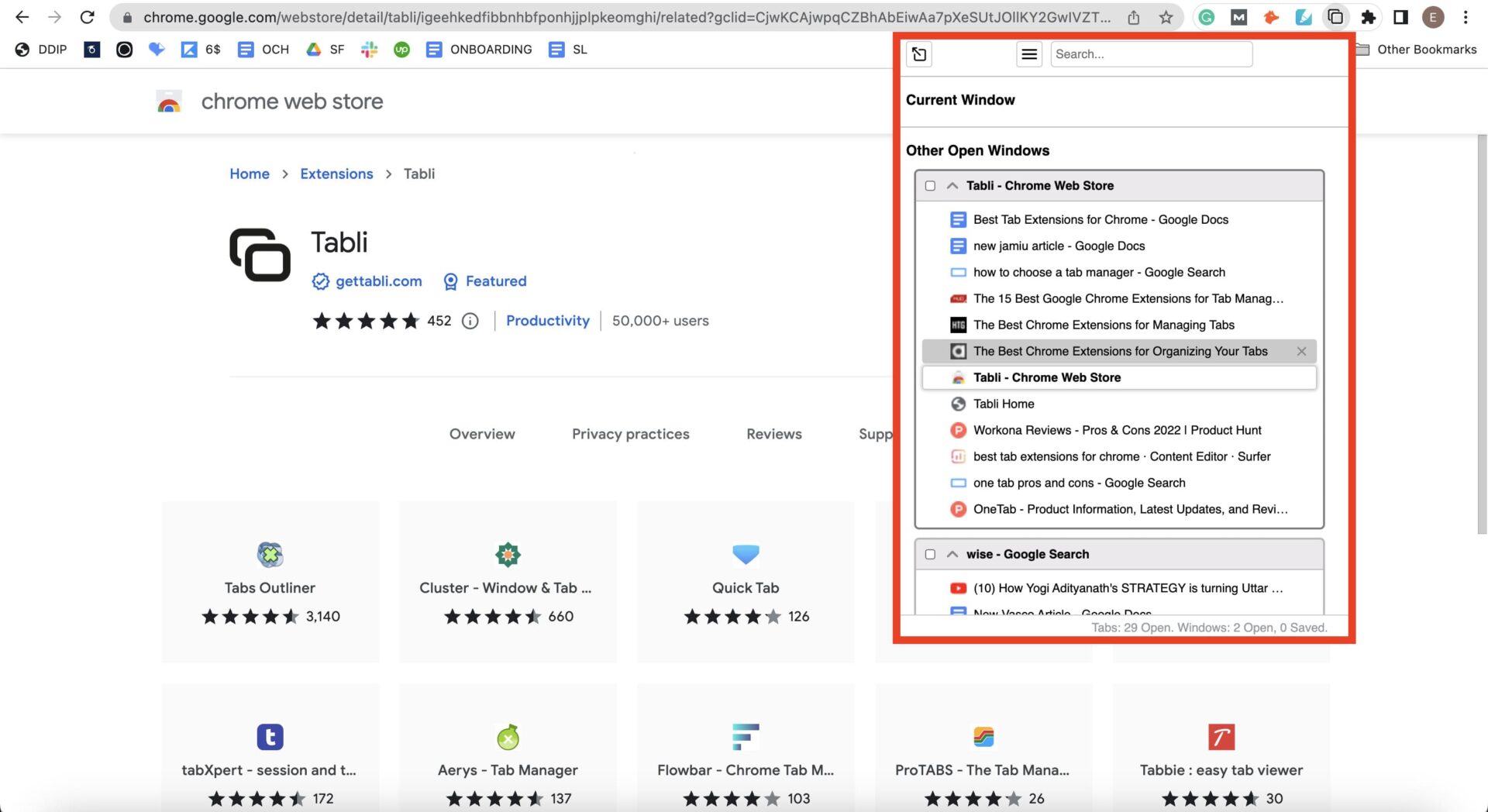
Task: Select the highlighted 'Tabli - Chrome Web Store' tab row
Action: [1119, 378]
